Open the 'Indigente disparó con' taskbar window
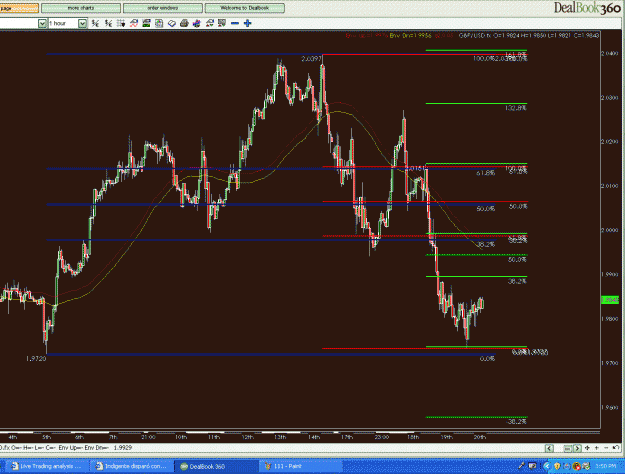The width and height of the screenshot is (625, 474). click(132, 466)
